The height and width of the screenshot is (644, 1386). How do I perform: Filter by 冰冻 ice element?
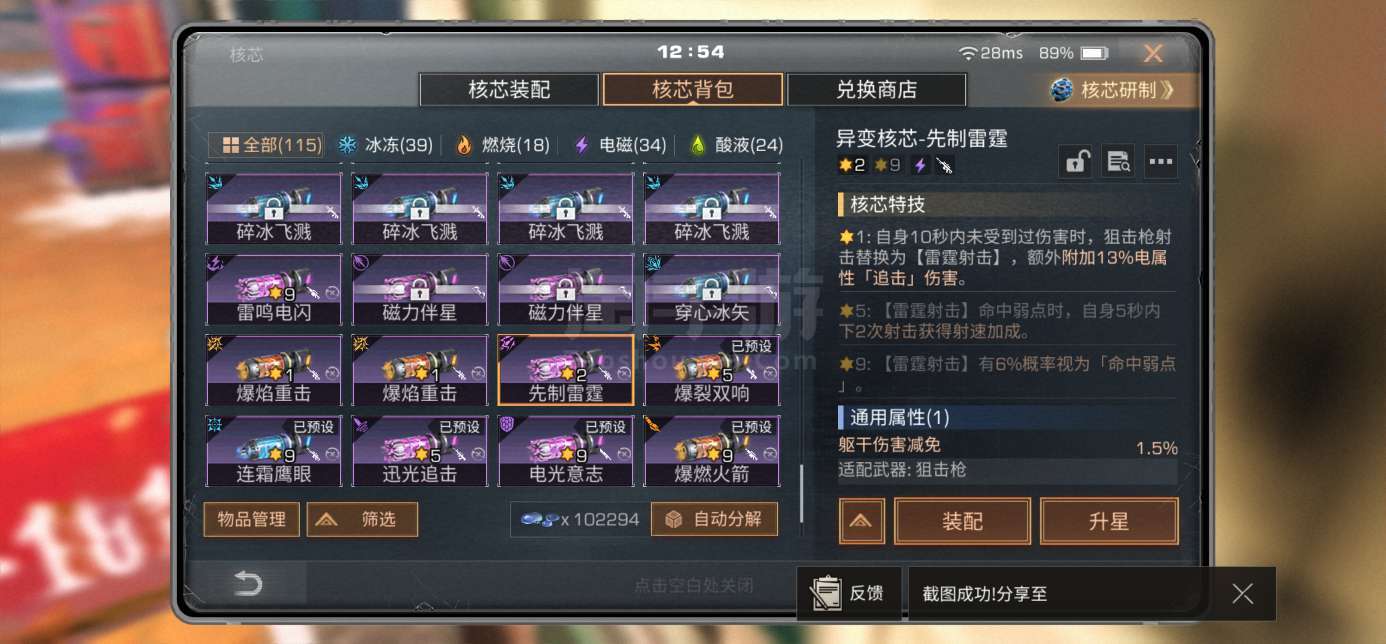(x=385, y=145)
